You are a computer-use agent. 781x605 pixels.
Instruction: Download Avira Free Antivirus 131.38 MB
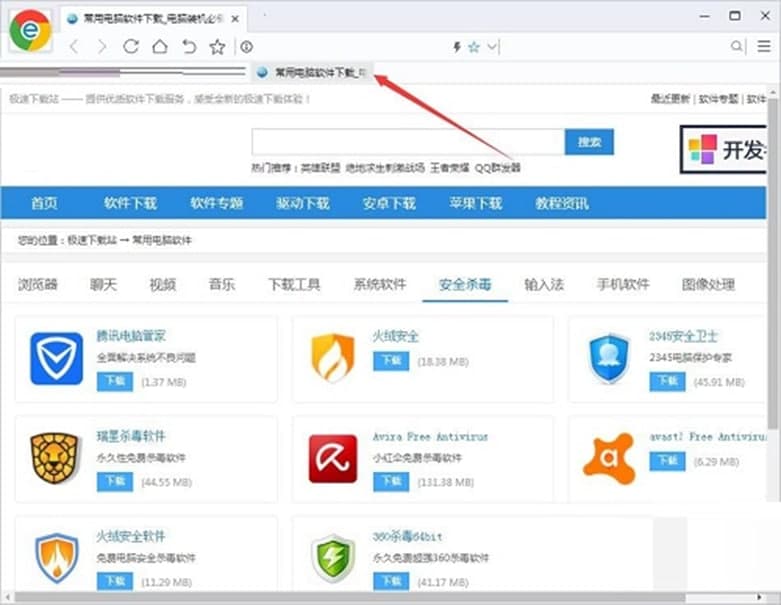pyautogui.click(x=391, y=482)
